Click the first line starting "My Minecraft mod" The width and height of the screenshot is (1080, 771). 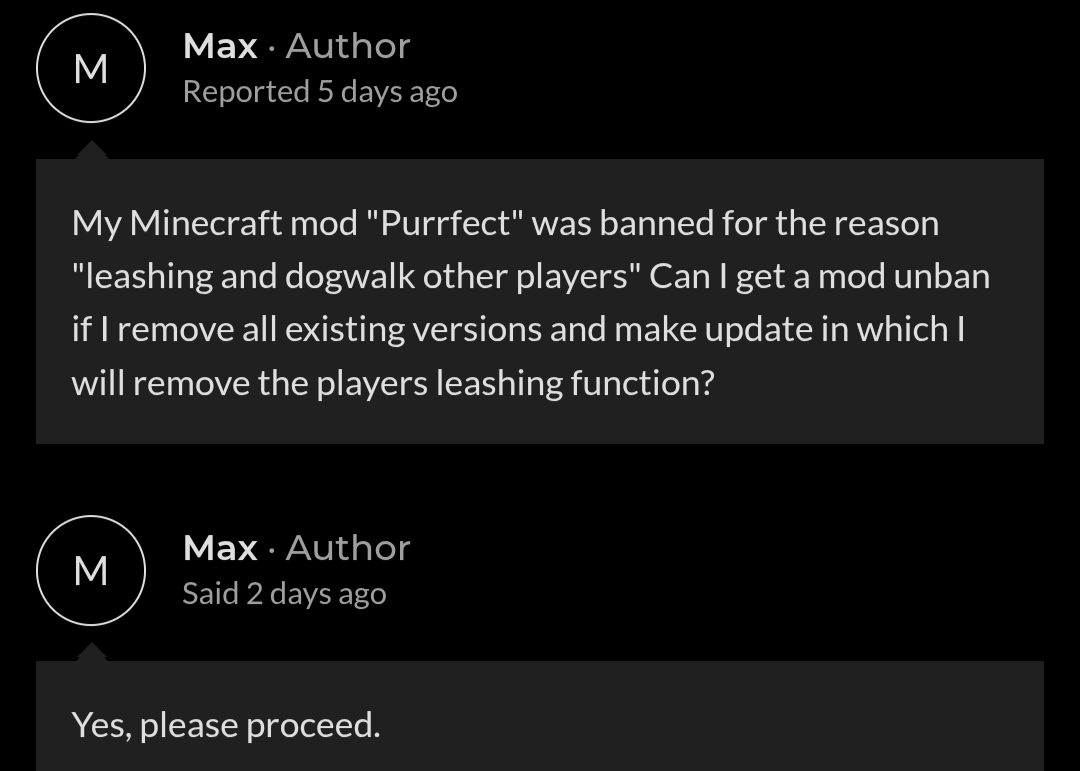click(505, 223)
